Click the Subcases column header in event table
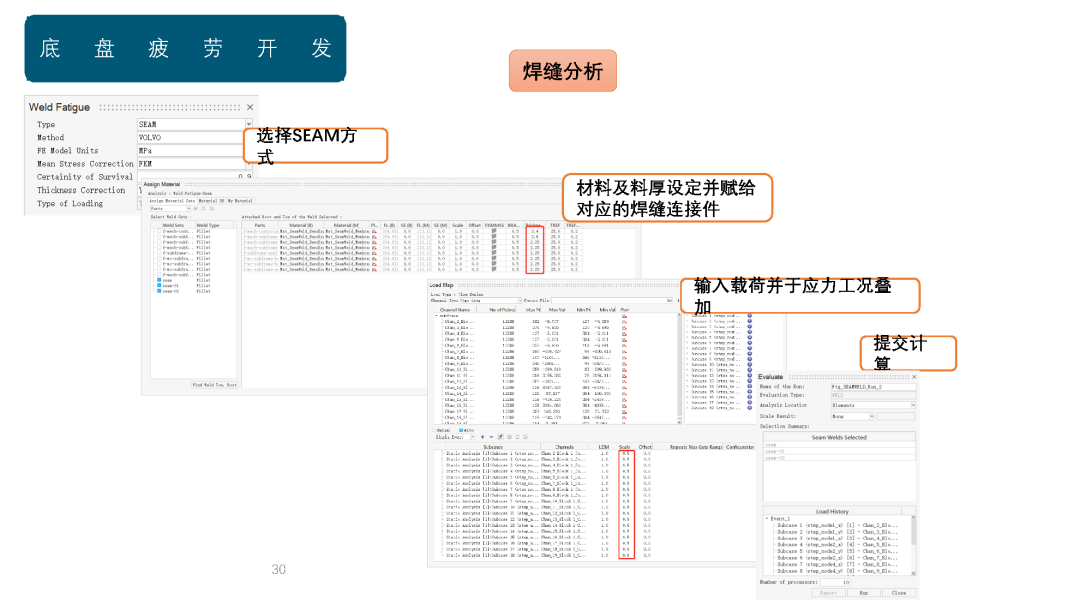The image size is (1080, 611). [x=493, y=447]
